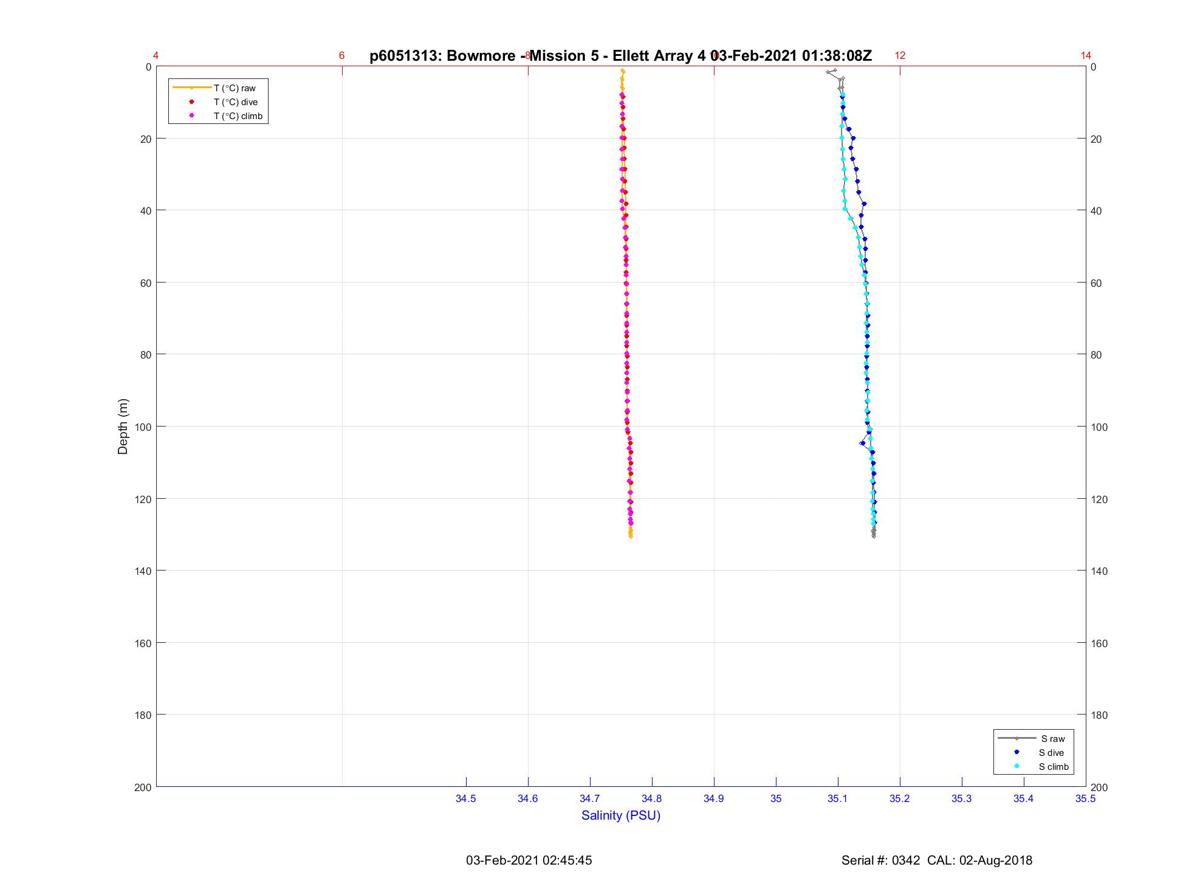Click the timestamp 03-Feb-2021 02:45:45
The image size is (1200, 885).
(x=529, y=860)
